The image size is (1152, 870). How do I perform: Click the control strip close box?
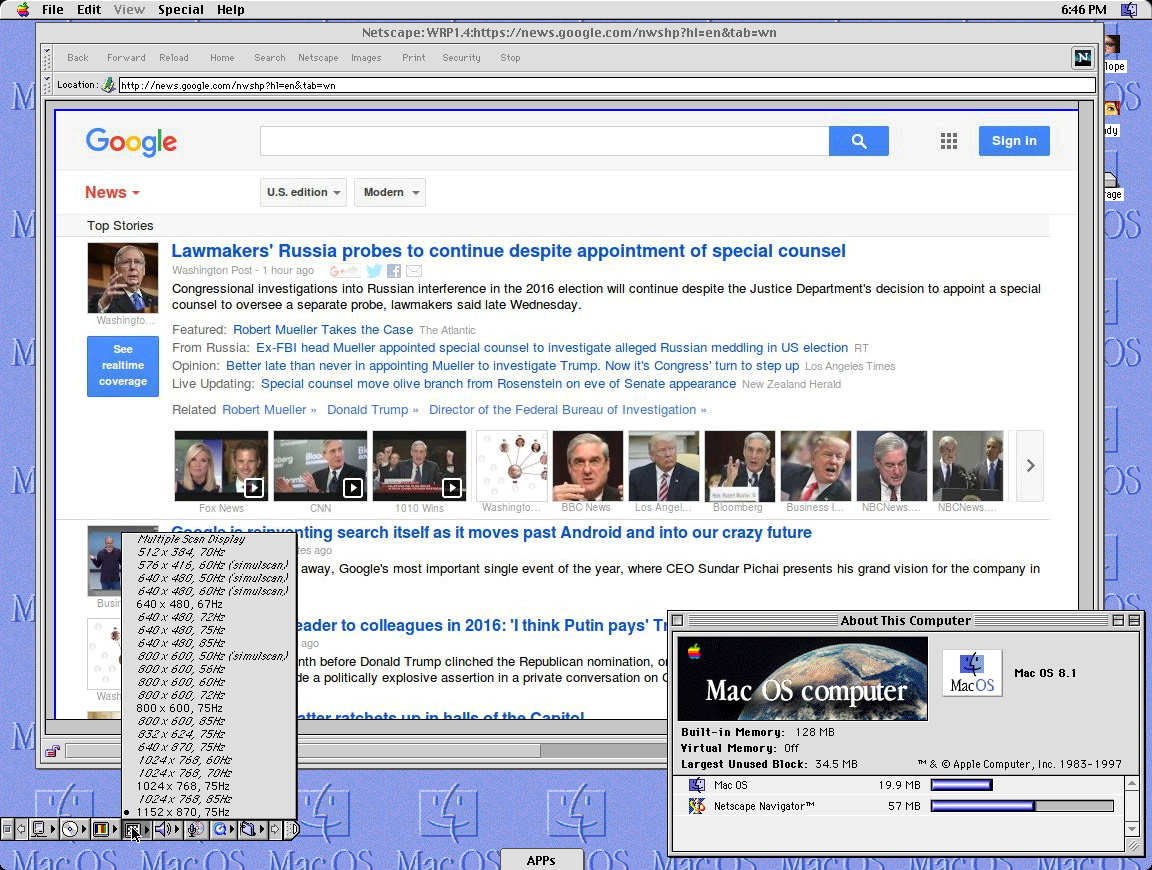pyautogui.click(x=7, y=830)
